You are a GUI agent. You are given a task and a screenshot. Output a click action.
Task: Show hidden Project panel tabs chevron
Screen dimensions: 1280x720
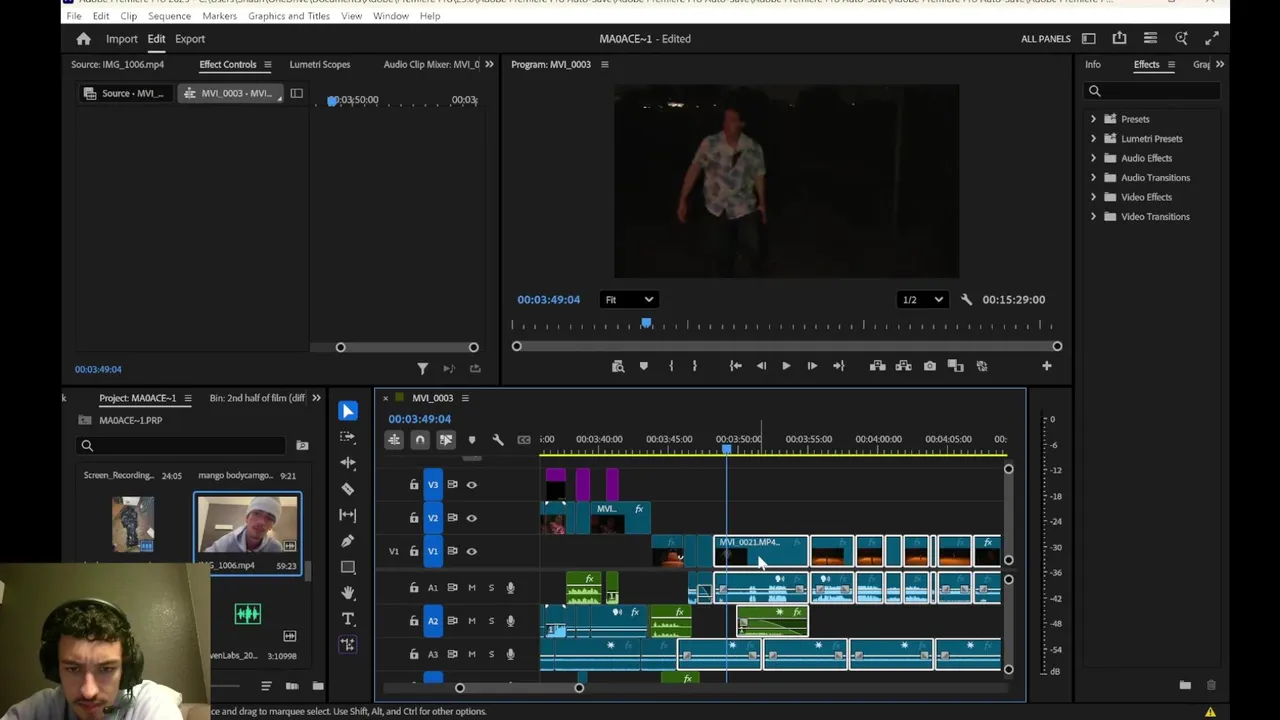(x=316, y=398)
